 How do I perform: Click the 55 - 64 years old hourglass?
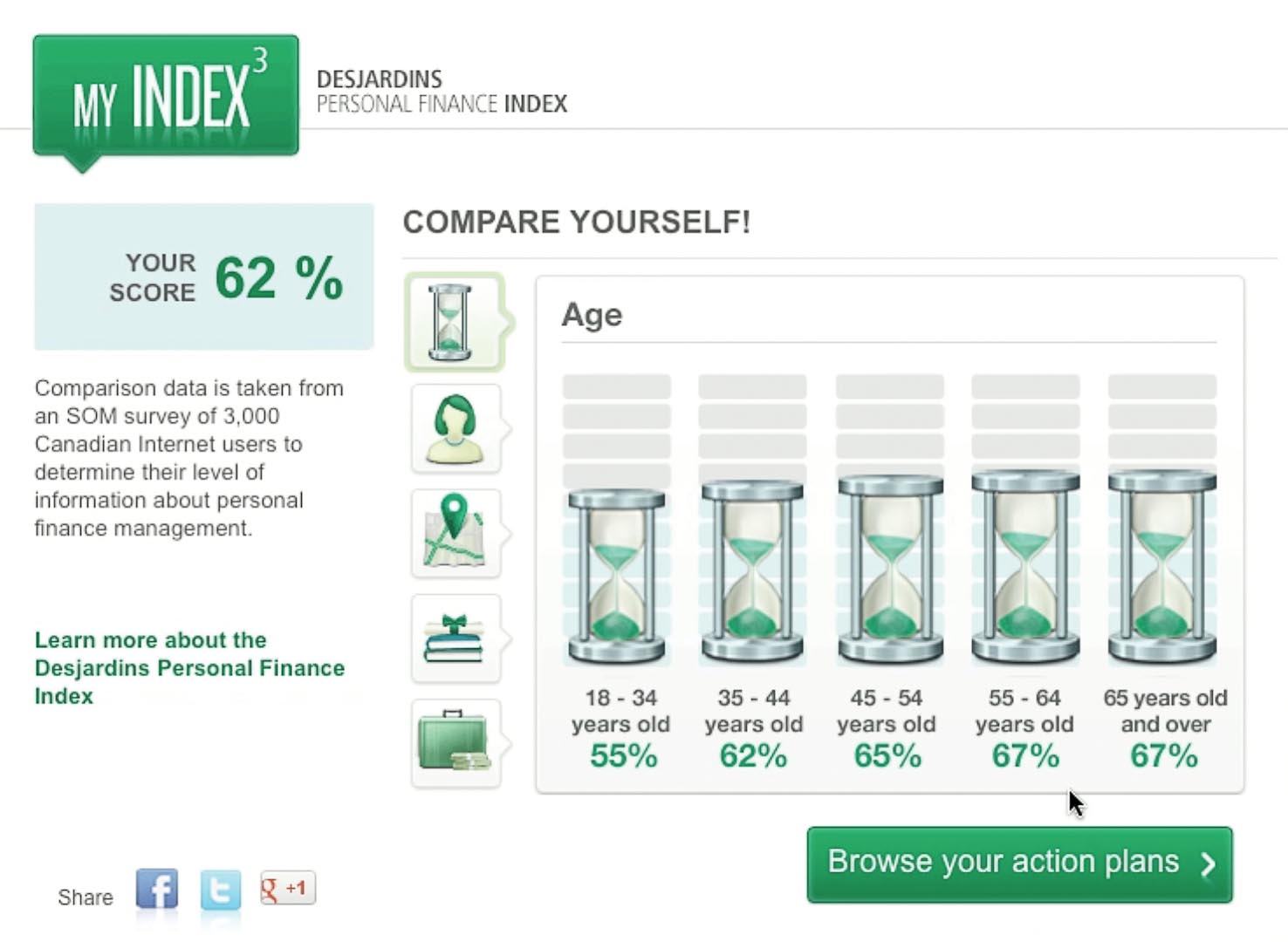click(x=1025, y=567)
